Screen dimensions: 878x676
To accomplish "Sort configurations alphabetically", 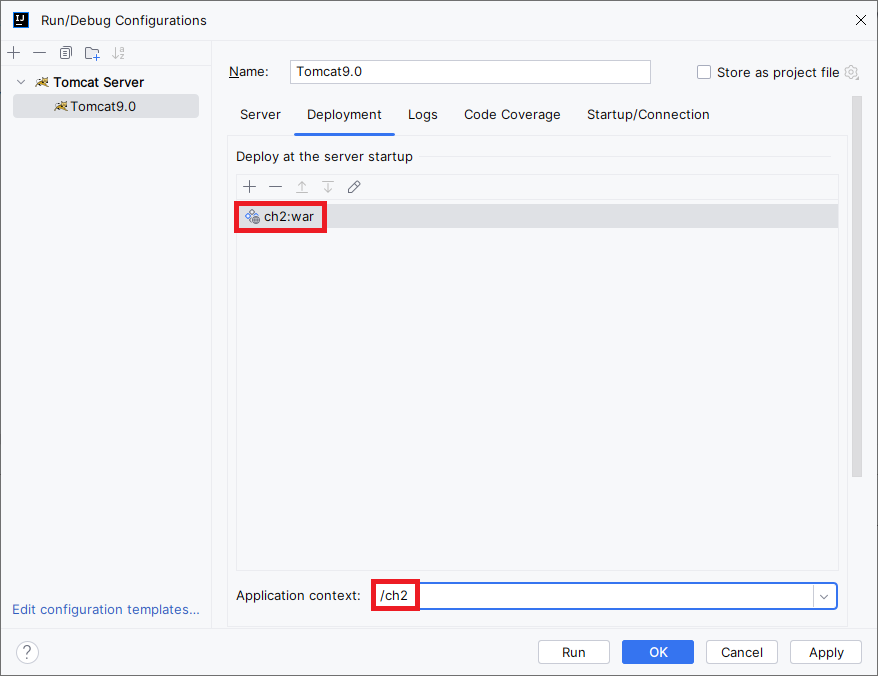I will click(x=118, y=53).
